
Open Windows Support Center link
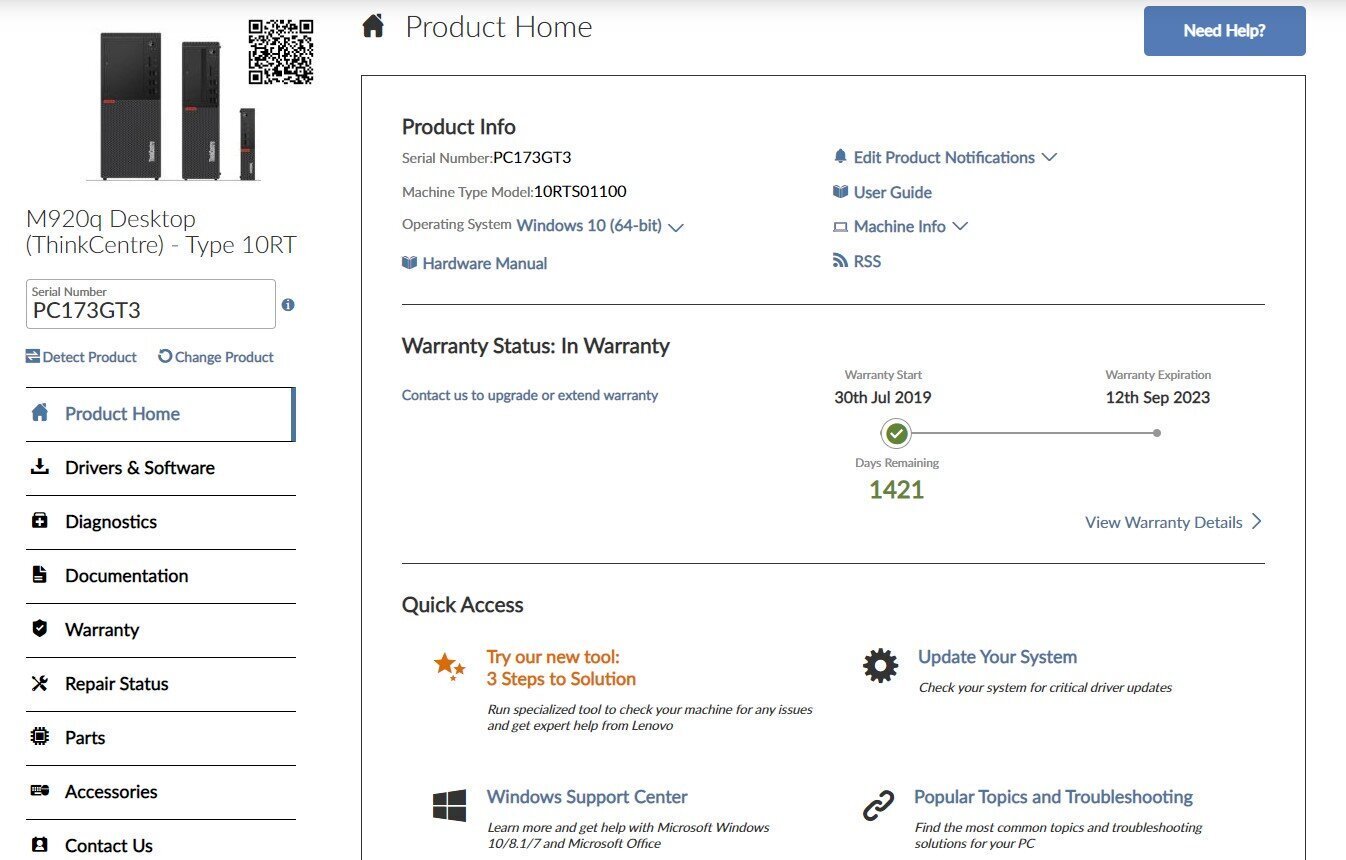587,797
